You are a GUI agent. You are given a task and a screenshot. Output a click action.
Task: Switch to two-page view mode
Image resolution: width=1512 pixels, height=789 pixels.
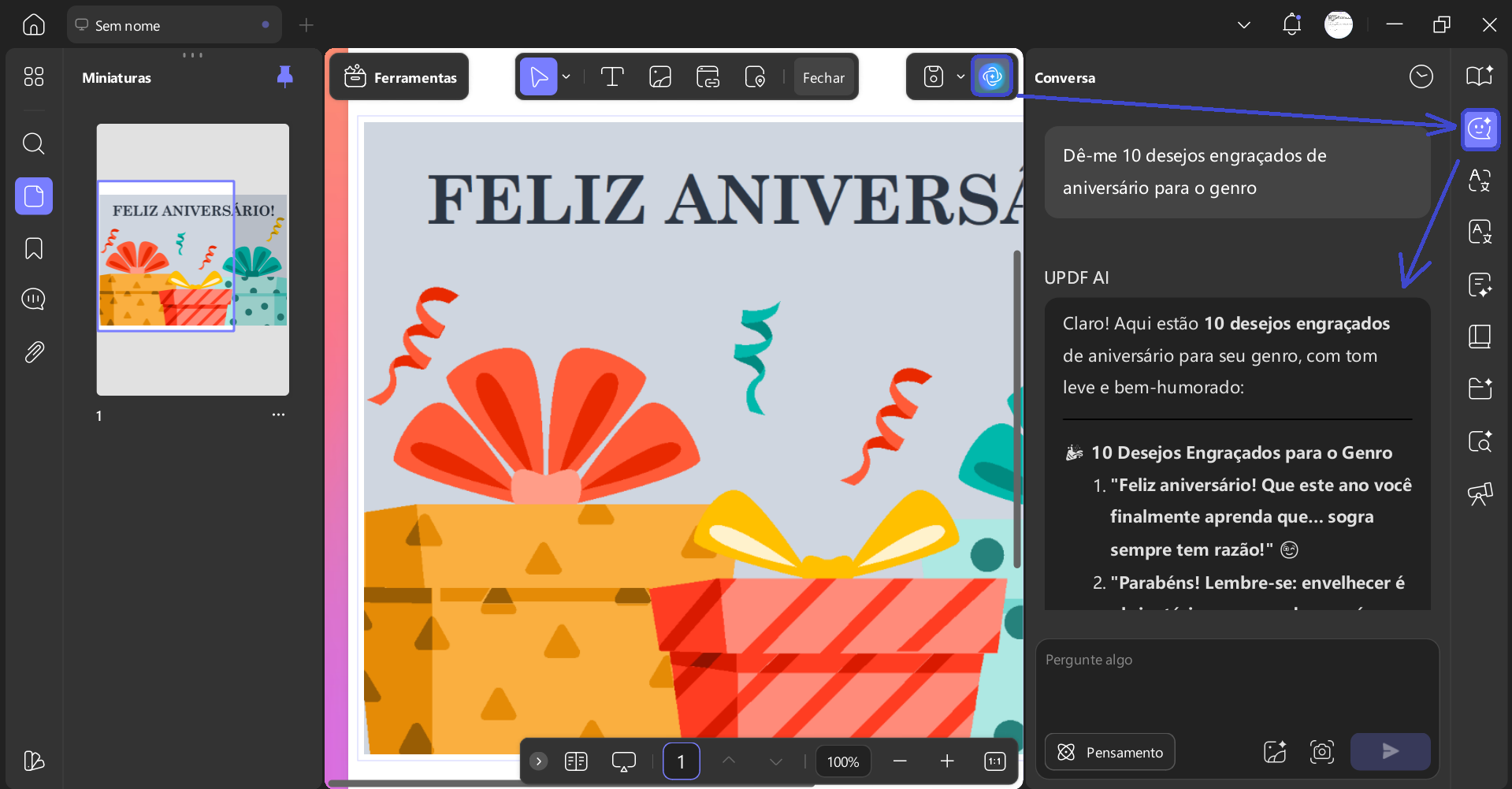click(x=576, y=761)
